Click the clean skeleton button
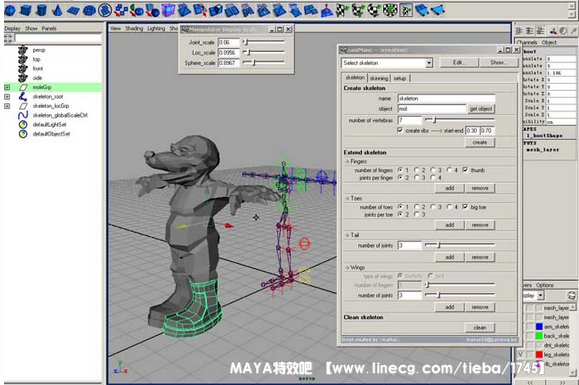Screen dimensions: 579x385 pyautogui.click(x=480, y=327)
